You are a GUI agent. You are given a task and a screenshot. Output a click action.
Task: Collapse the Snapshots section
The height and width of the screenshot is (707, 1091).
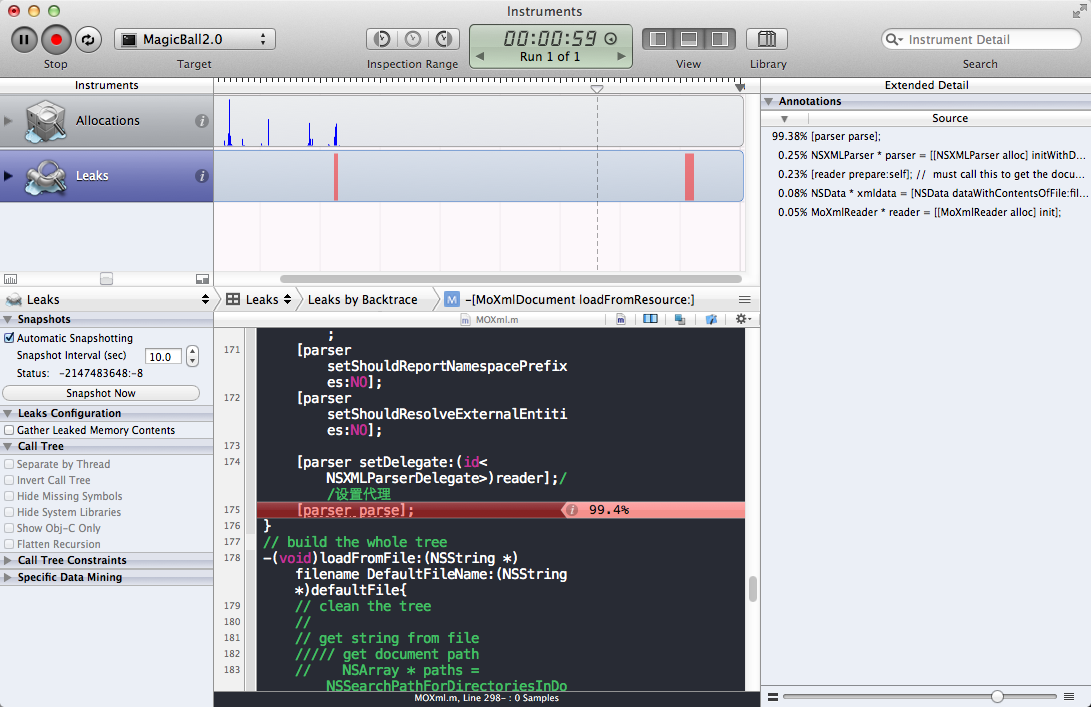pos(8,319)
